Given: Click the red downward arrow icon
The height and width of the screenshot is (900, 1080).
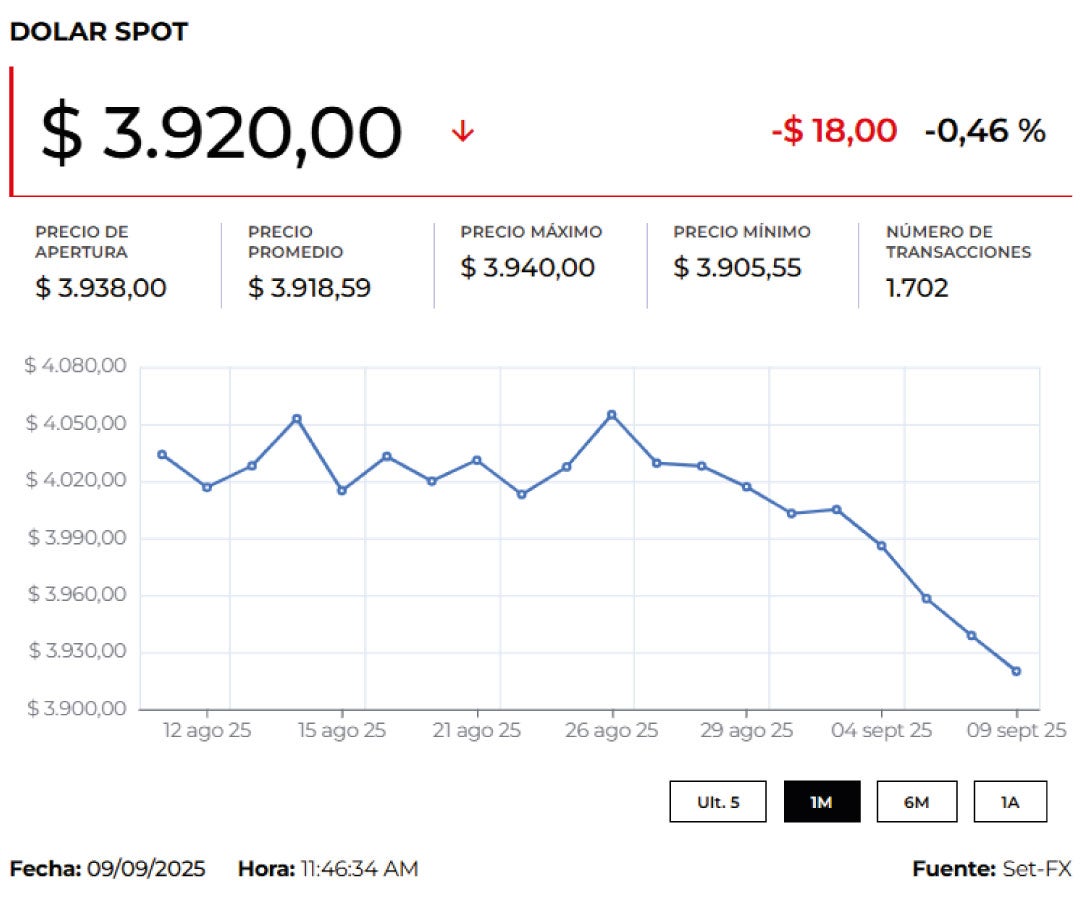Looking at the screenshot, I should 462,131.
